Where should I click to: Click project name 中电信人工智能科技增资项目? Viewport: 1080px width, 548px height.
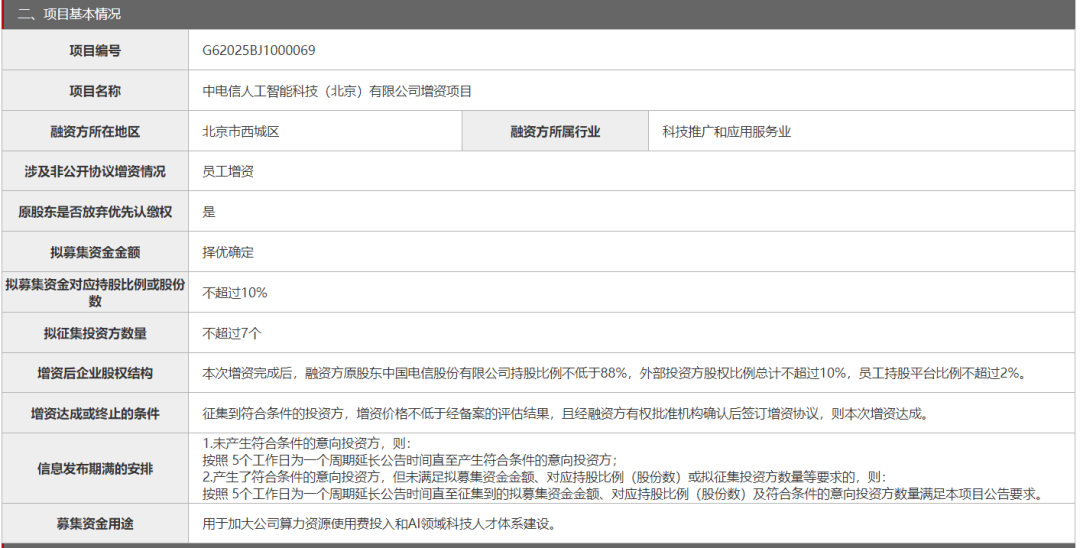tap(337, 91)
